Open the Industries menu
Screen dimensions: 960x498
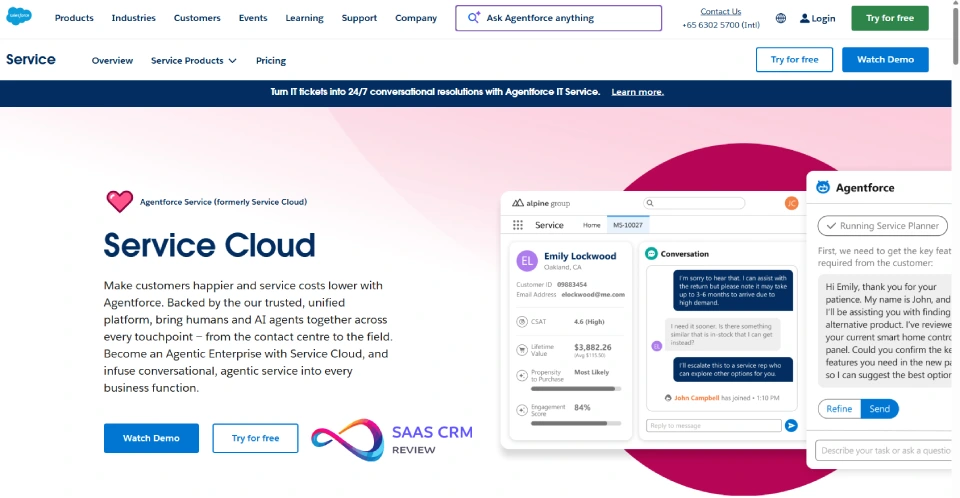click(x=133, y=18)
